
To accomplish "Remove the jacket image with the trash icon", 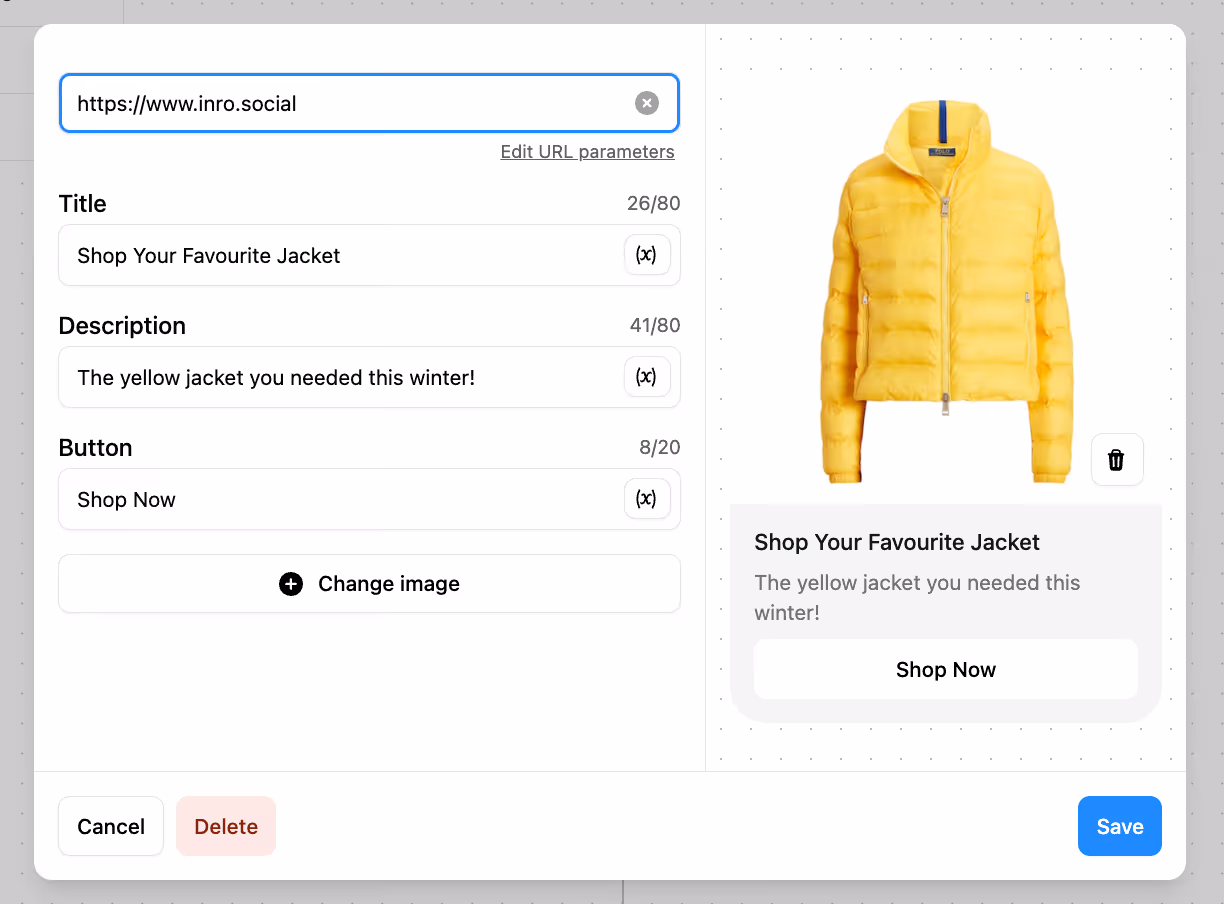I will 1117,460.
